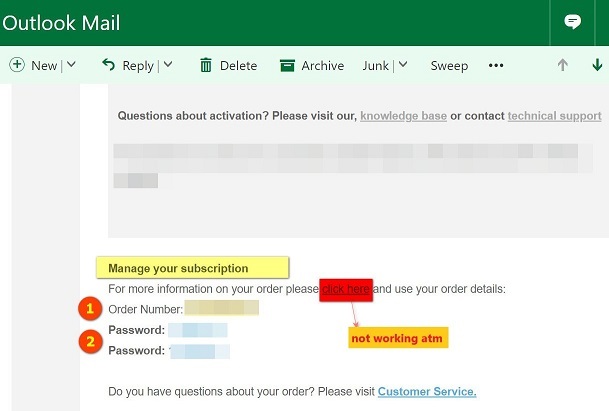The width and height of the screenshot is (609, 411).
Task: Expand the Reply options dropdown chevron
Action: tap(167, 66)
